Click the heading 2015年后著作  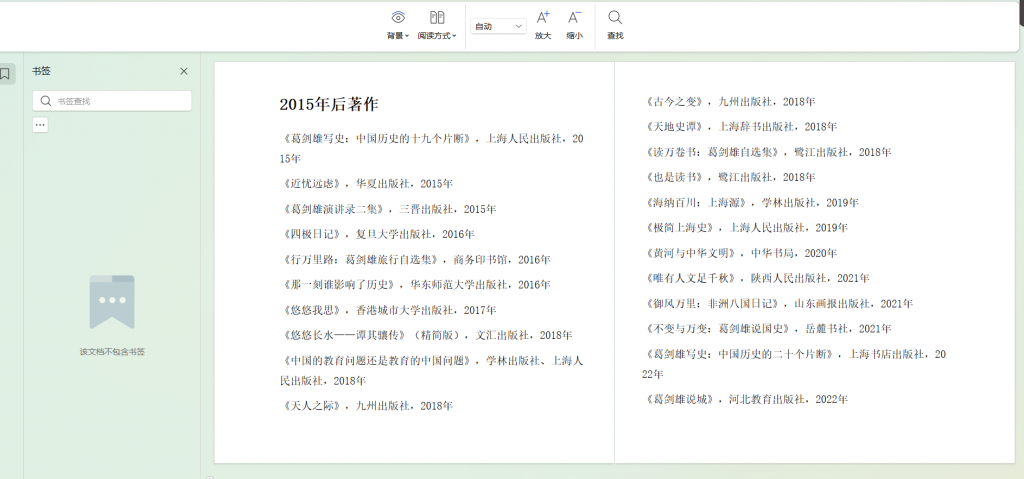point(328,104)
